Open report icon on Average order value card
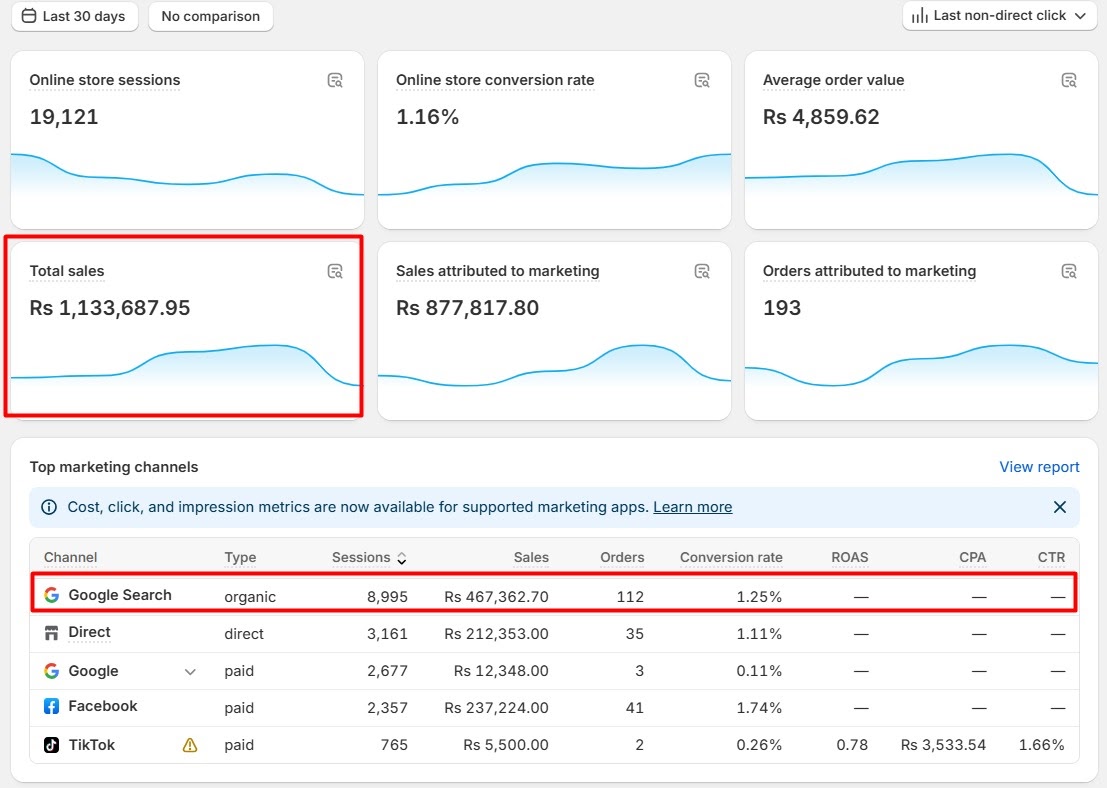 click(x=1069, y=80)
